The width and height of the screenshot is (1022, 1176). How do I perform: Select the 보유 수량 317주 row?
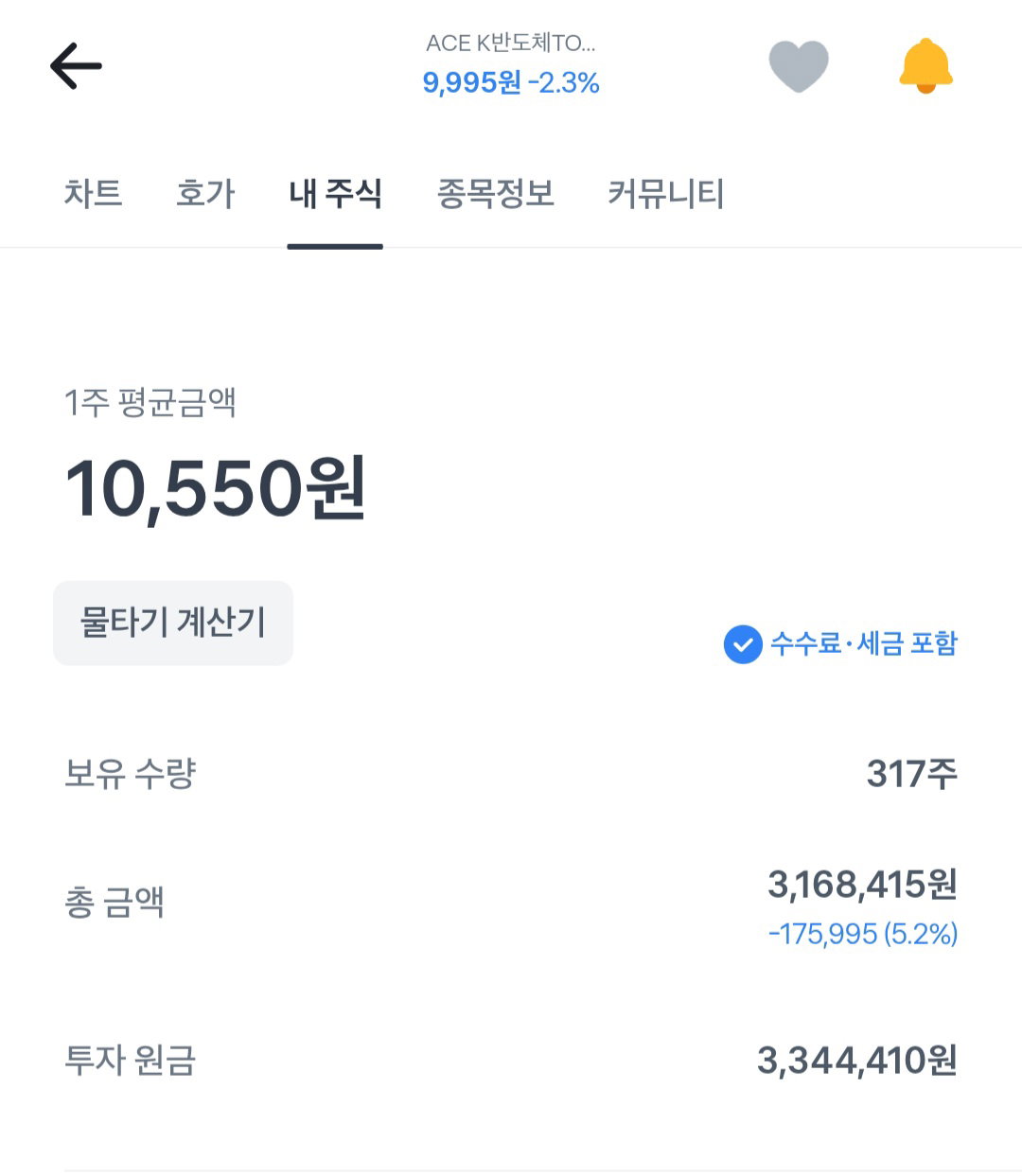(x=511, y=773)
